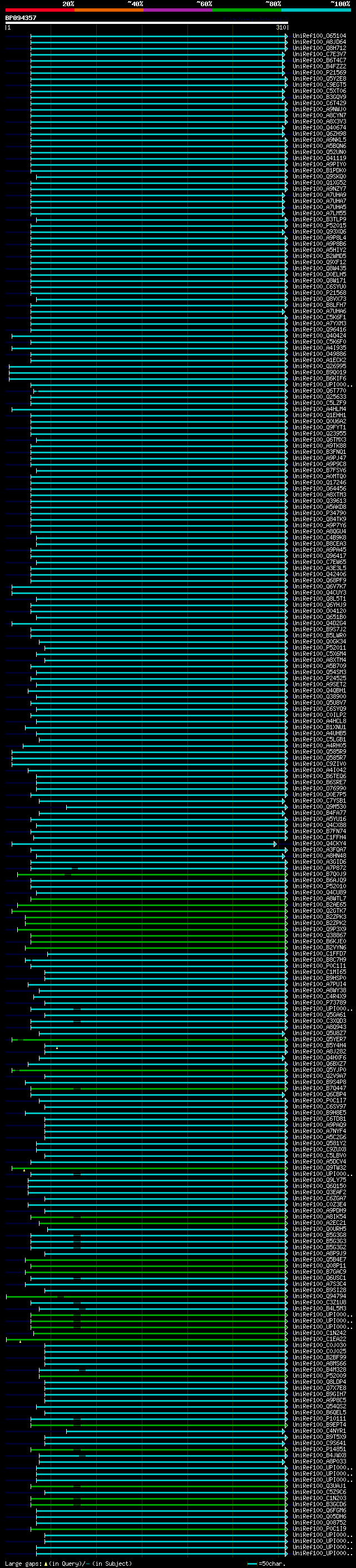The height and width of the screenshot is (1568, 356).
Task: Select UniRef100_B1XNU1 label
Action: [x=319, y=727]
